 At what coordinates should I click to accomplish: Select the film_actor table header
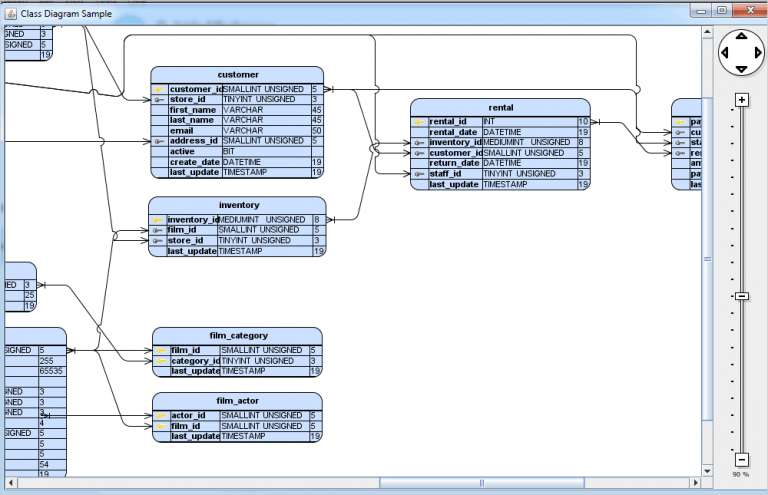[x=238, y=401]
